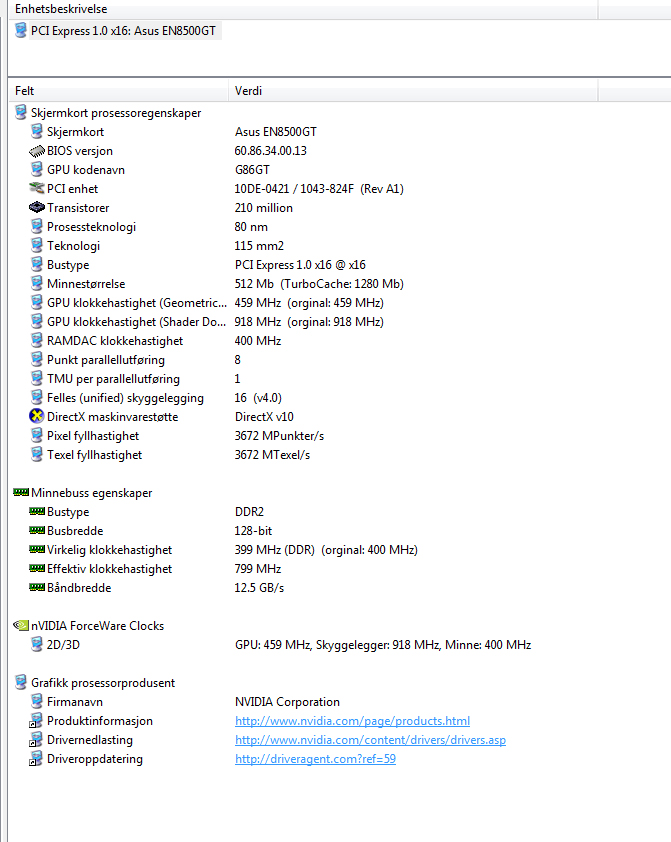This screenshot has width=671, height=842.
Task: Click the value DirectX v10
Action: [264, 417]
